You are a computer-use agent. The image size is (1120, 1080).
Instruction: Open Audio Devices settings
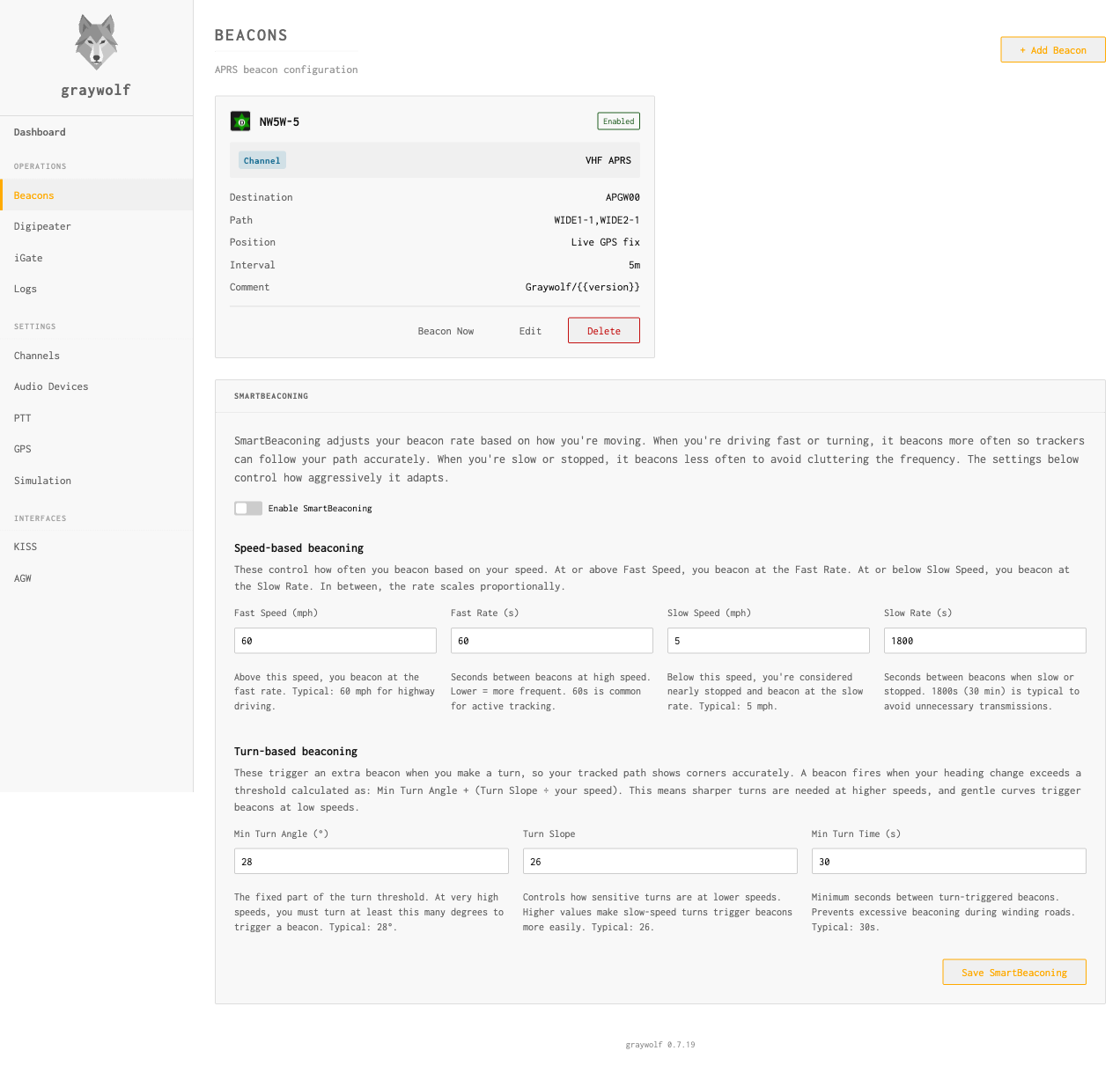coord(50,386)
